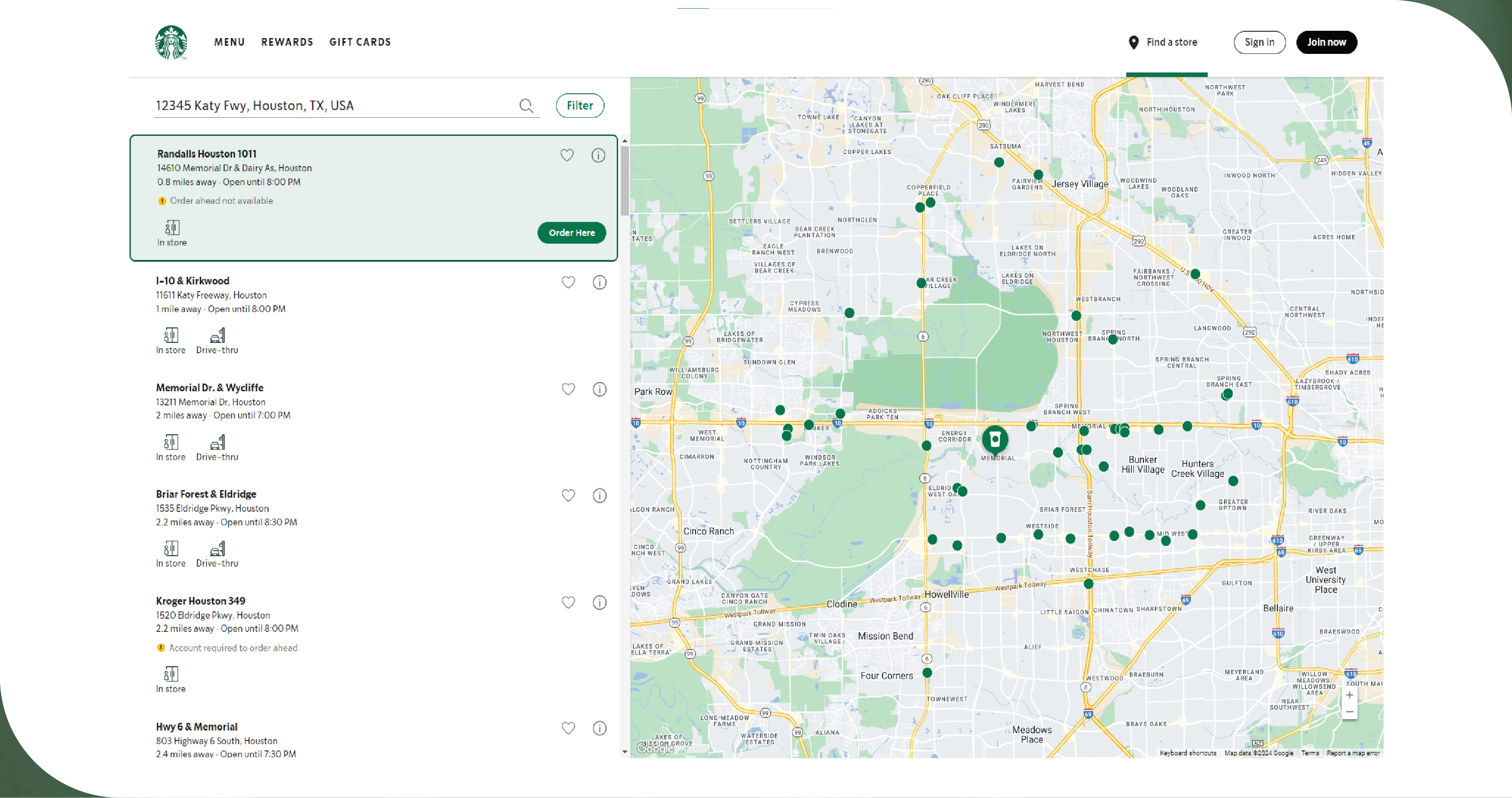Viewport: 1512px width, 798px height.
Task: Favorite the Hwy 6 & Memorial store
Action: click(x=568, y=728)
